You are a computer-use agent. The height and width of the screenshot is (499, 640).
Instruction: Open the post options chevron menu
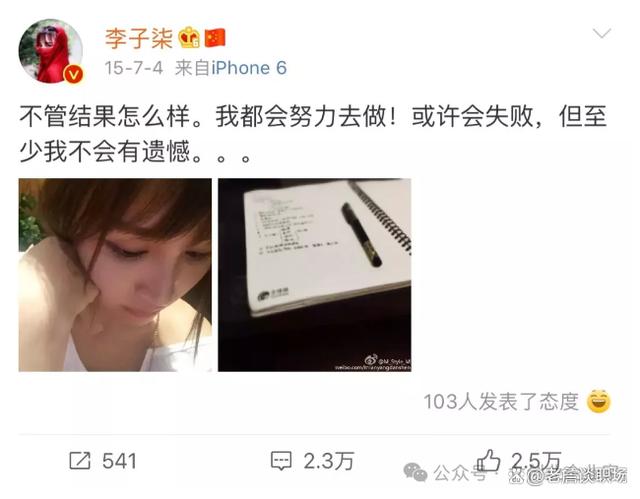[x=602, y=33]
